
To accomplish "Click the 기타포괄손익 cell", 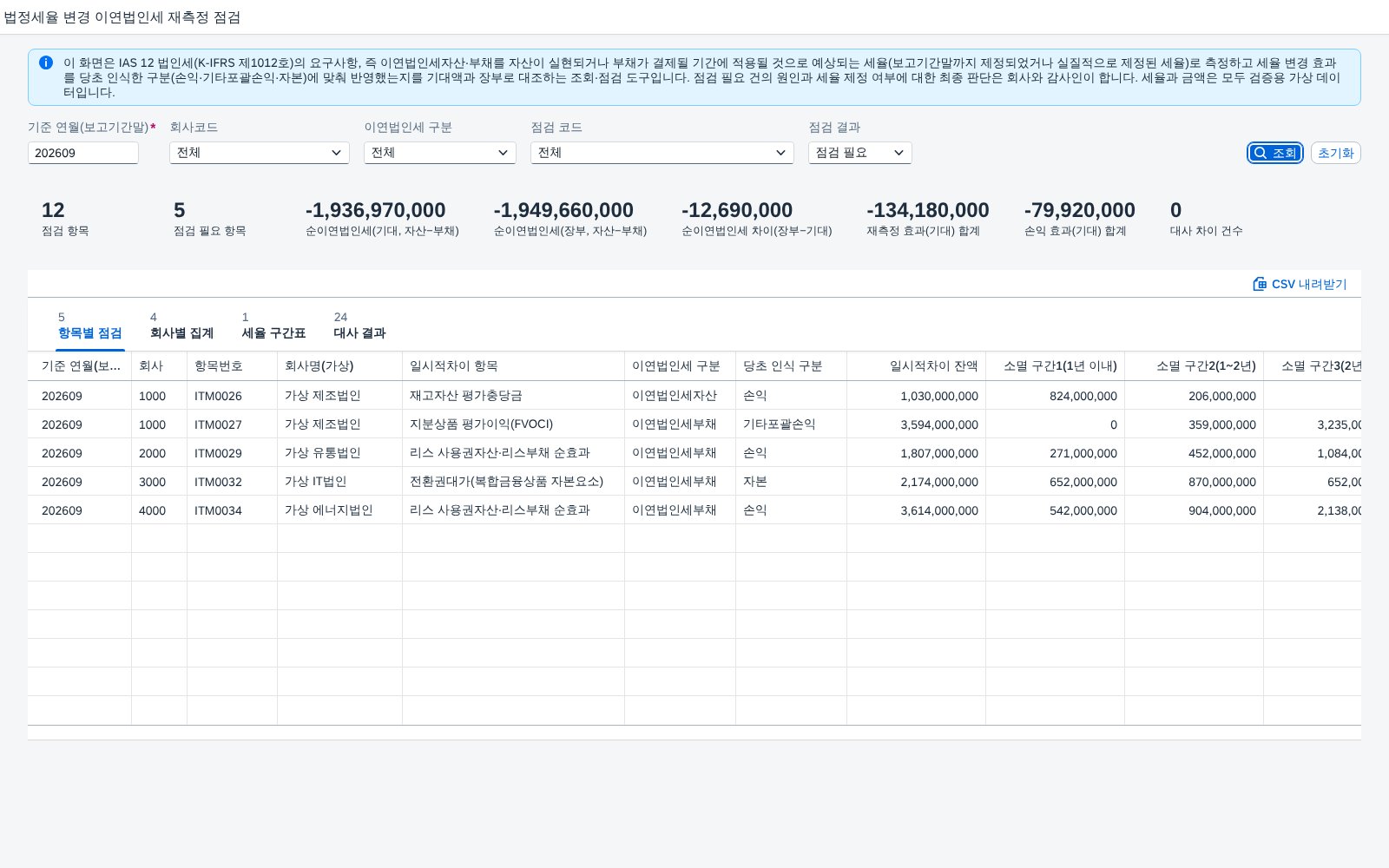I will click(x=791, y=424).
